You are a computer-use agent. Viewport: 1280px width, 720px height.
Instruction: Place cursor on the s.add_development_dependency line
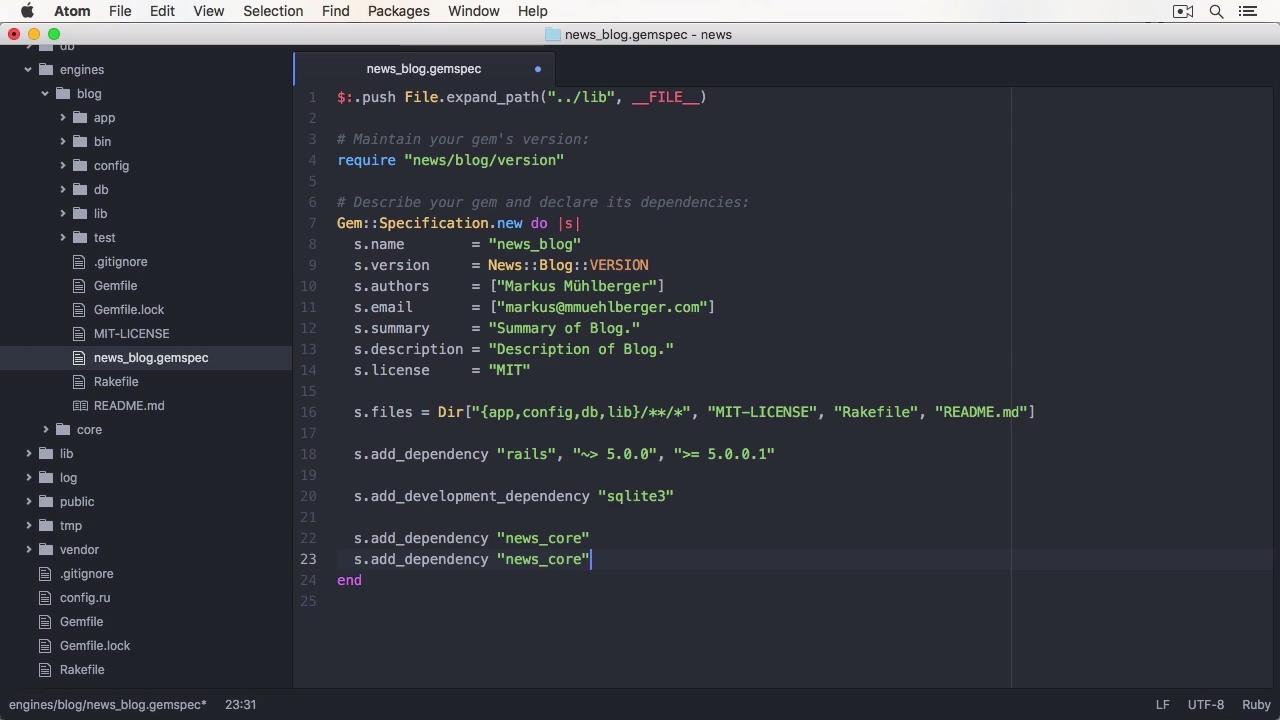coord(513,496)
